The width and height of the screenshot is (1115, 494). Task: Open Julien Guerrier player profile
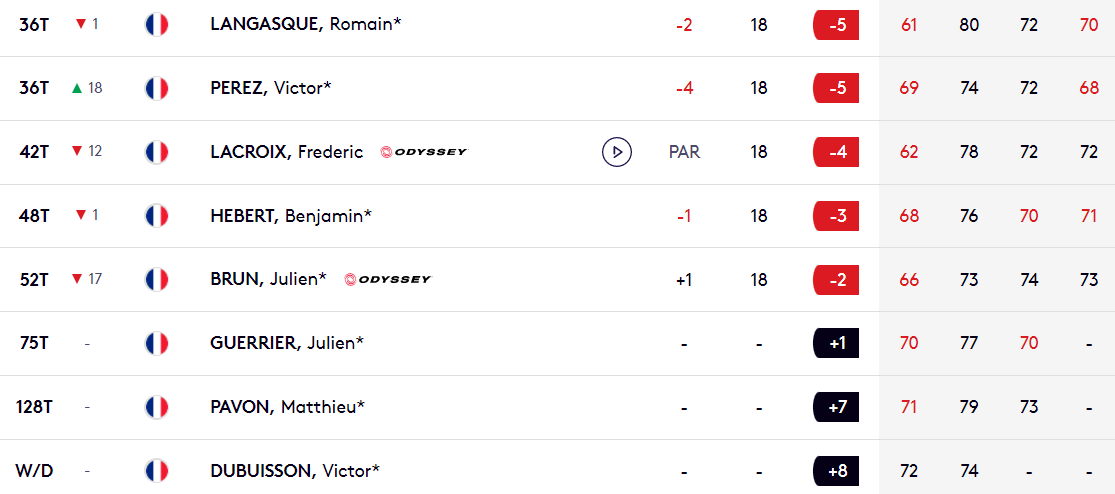[287, 343]
